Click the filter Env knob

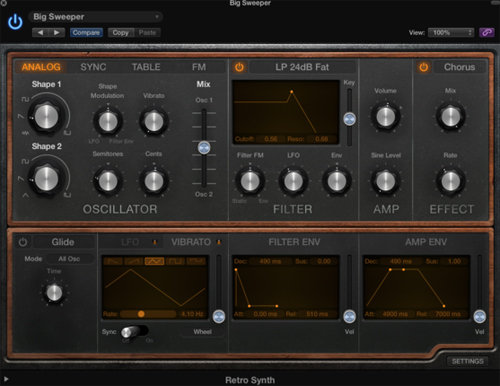337,181
